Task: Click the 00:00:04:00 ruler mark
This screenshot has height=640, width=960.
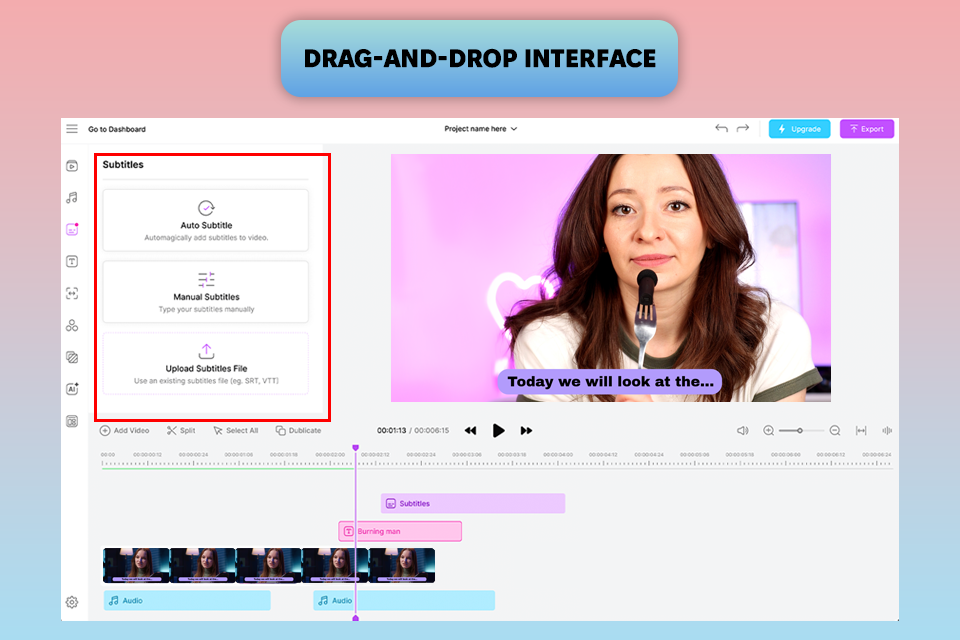Action: point(558,454)
